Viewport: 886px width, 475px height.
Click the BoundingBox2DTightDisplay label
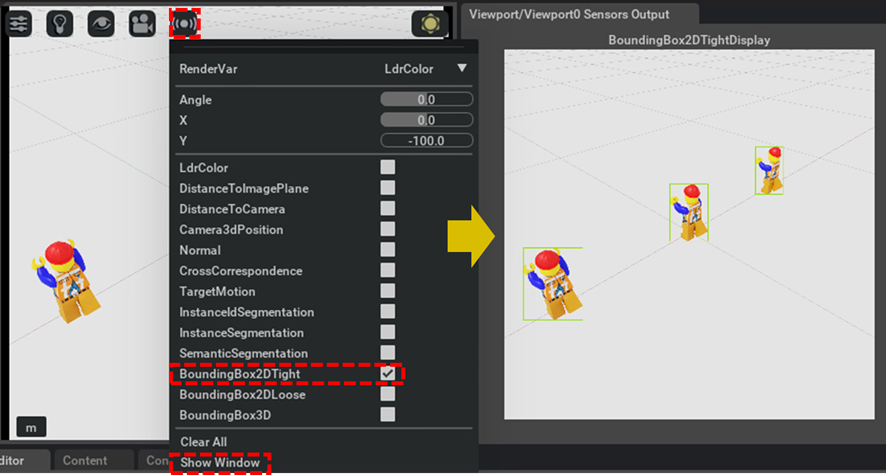689,40
